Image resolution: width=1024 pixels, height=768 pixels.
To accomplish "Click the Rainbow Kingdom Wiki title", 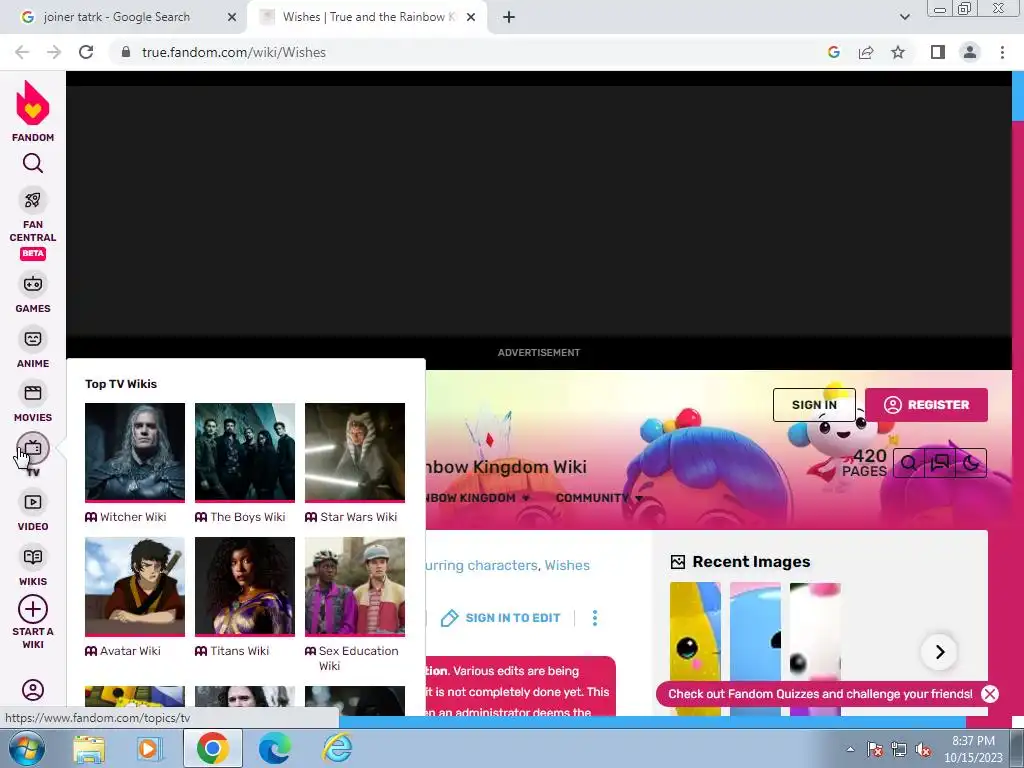I will tap(506, 467).
